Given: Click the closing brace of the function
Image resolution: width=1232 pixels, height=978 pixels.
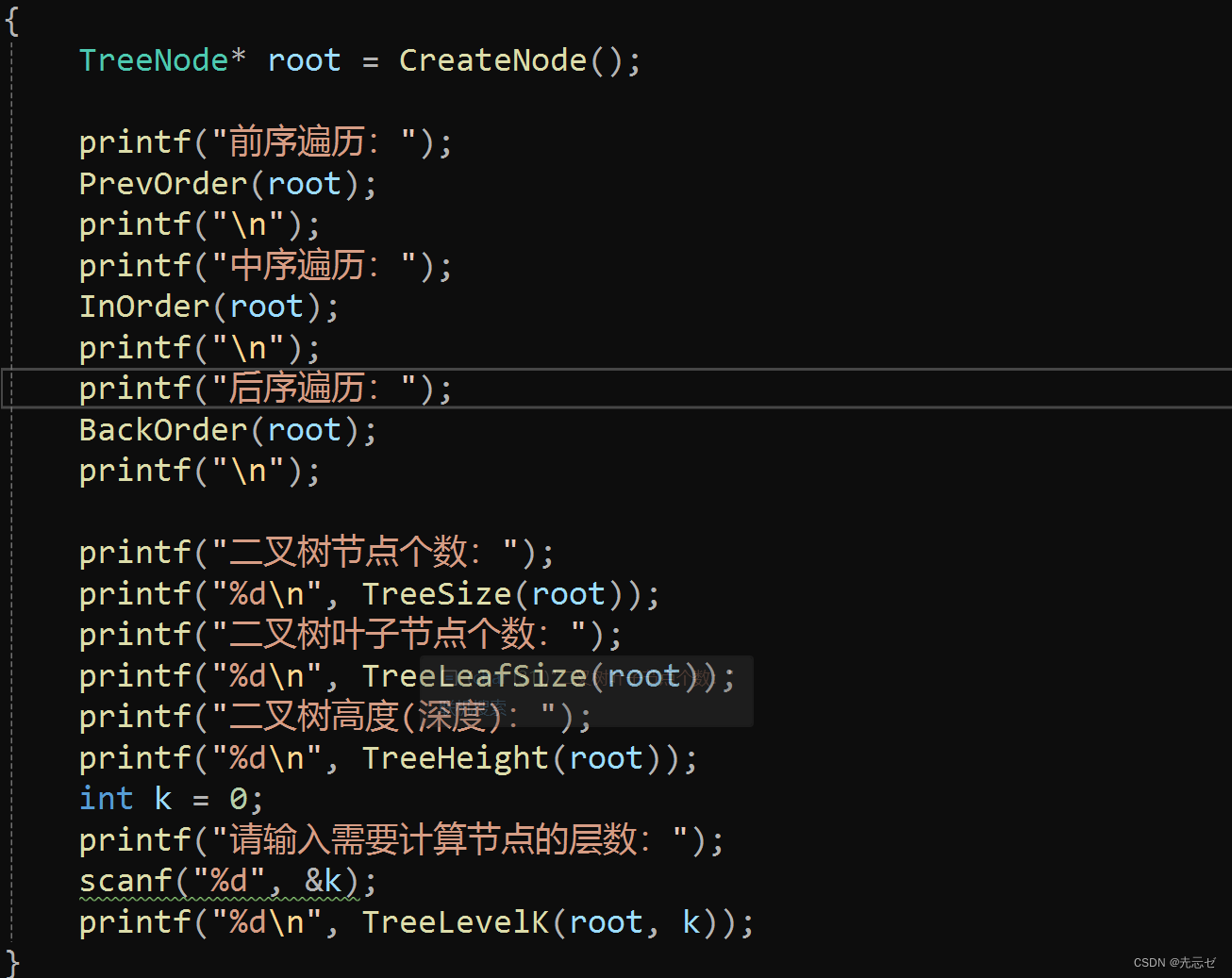Looking at the screenshot, I should (x=12, y=963).
